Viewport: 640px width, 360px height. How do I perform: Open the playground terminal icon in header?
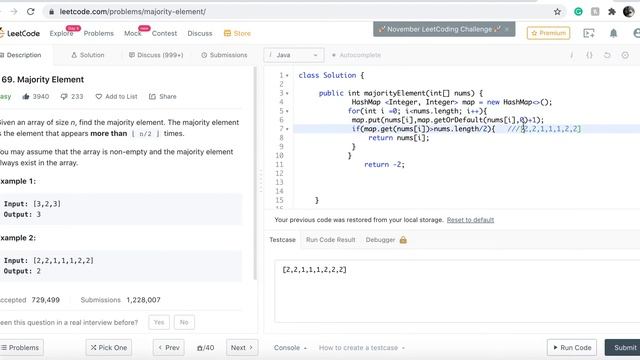pyautogui.click(x=589, y=33)
